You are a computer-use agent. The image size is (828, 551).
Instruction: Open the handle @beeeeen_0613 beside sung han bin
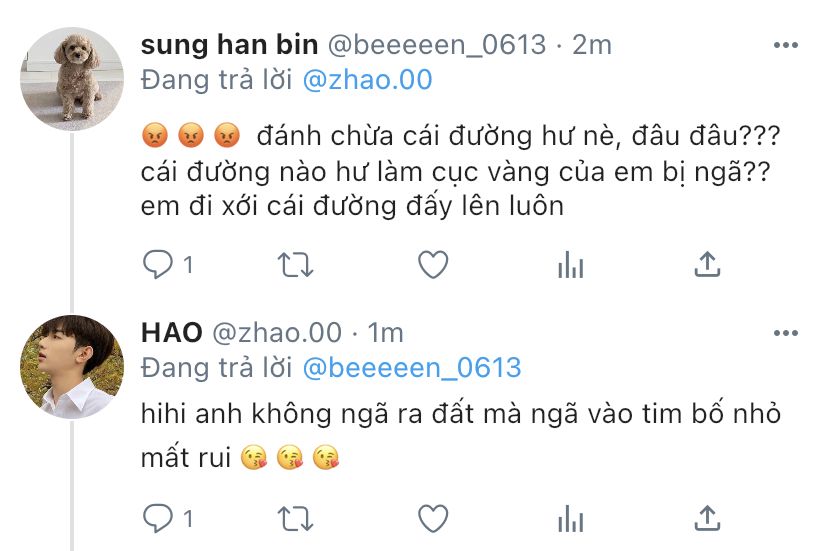coord(437,44)
